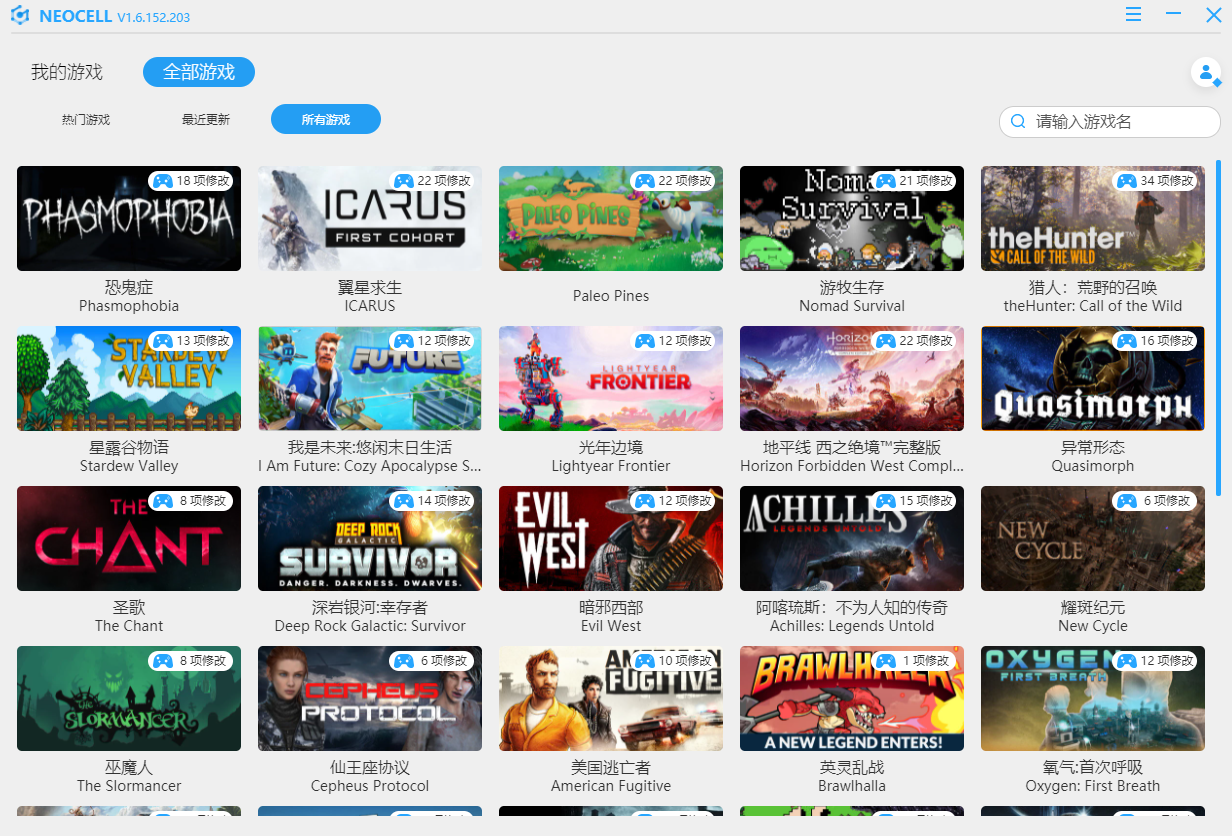Open the American Fugitive cover image
1232x836 pixels.
[x=611, y=698]
